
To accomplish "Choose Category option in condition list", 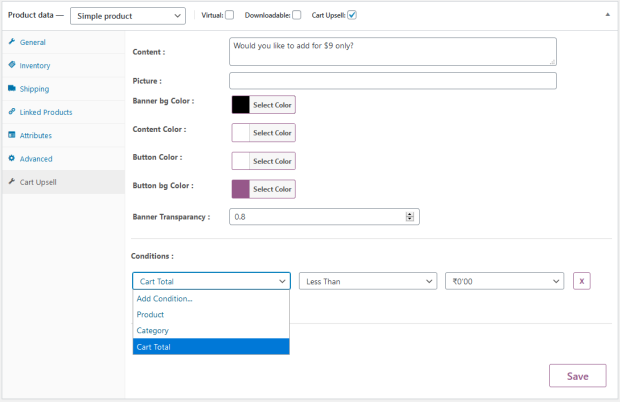I will pos(211,330).
